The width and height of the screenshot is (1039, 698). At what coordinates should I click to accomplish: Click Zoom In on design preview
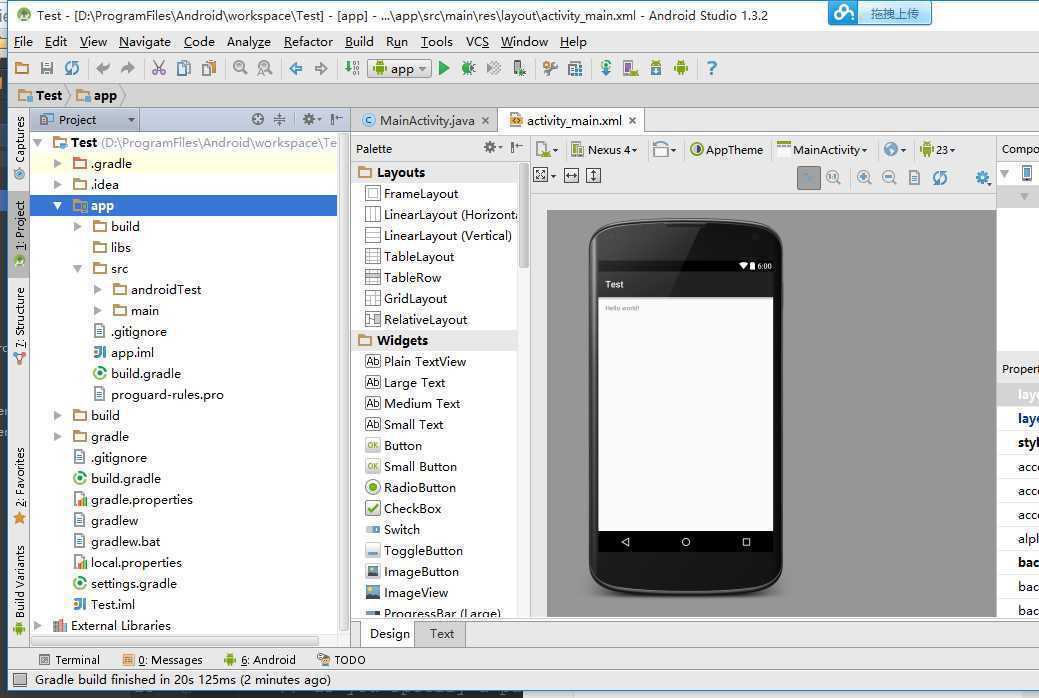[863, 177]
